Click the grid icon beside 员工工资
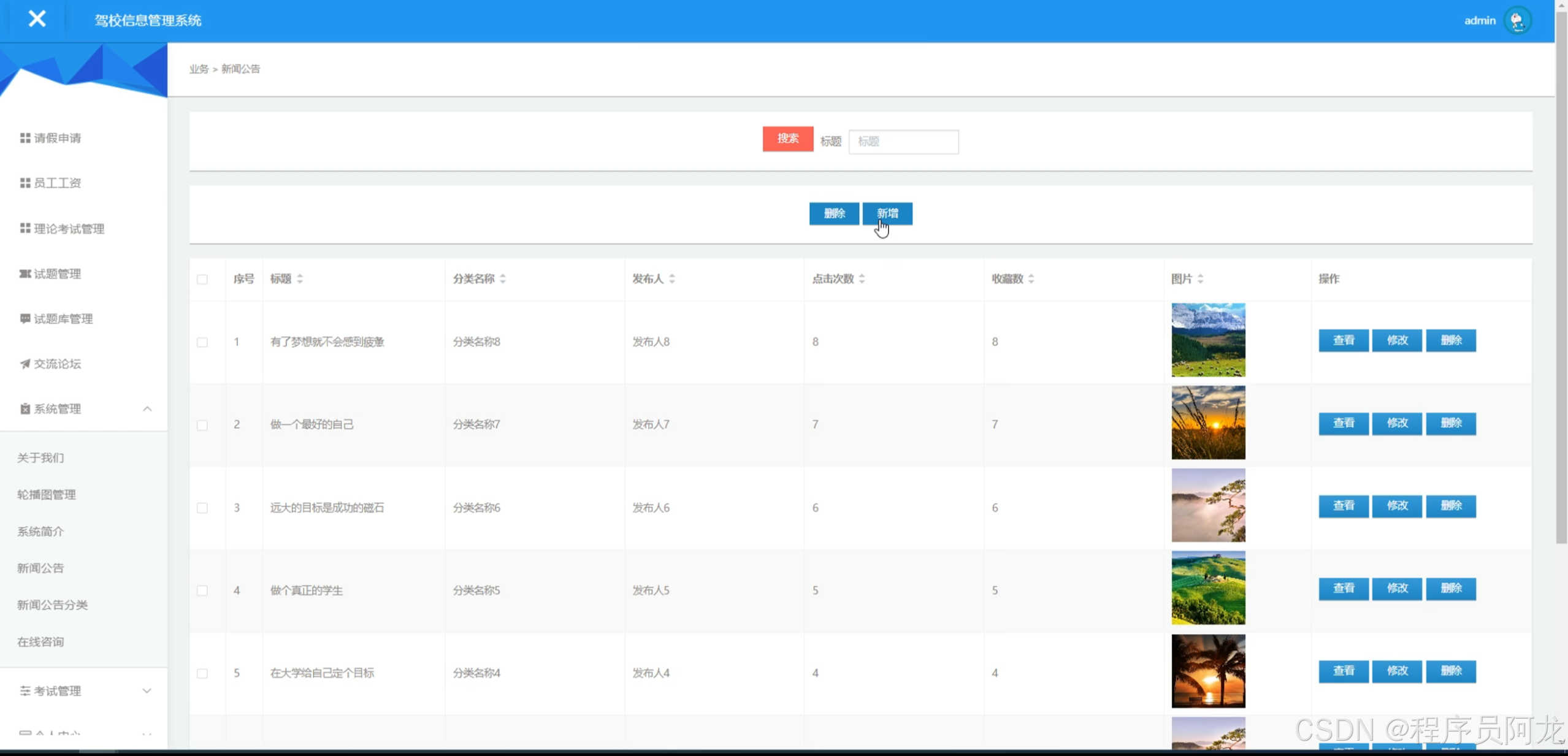This screenshot has height=756, width=1568. coord(25,183)
